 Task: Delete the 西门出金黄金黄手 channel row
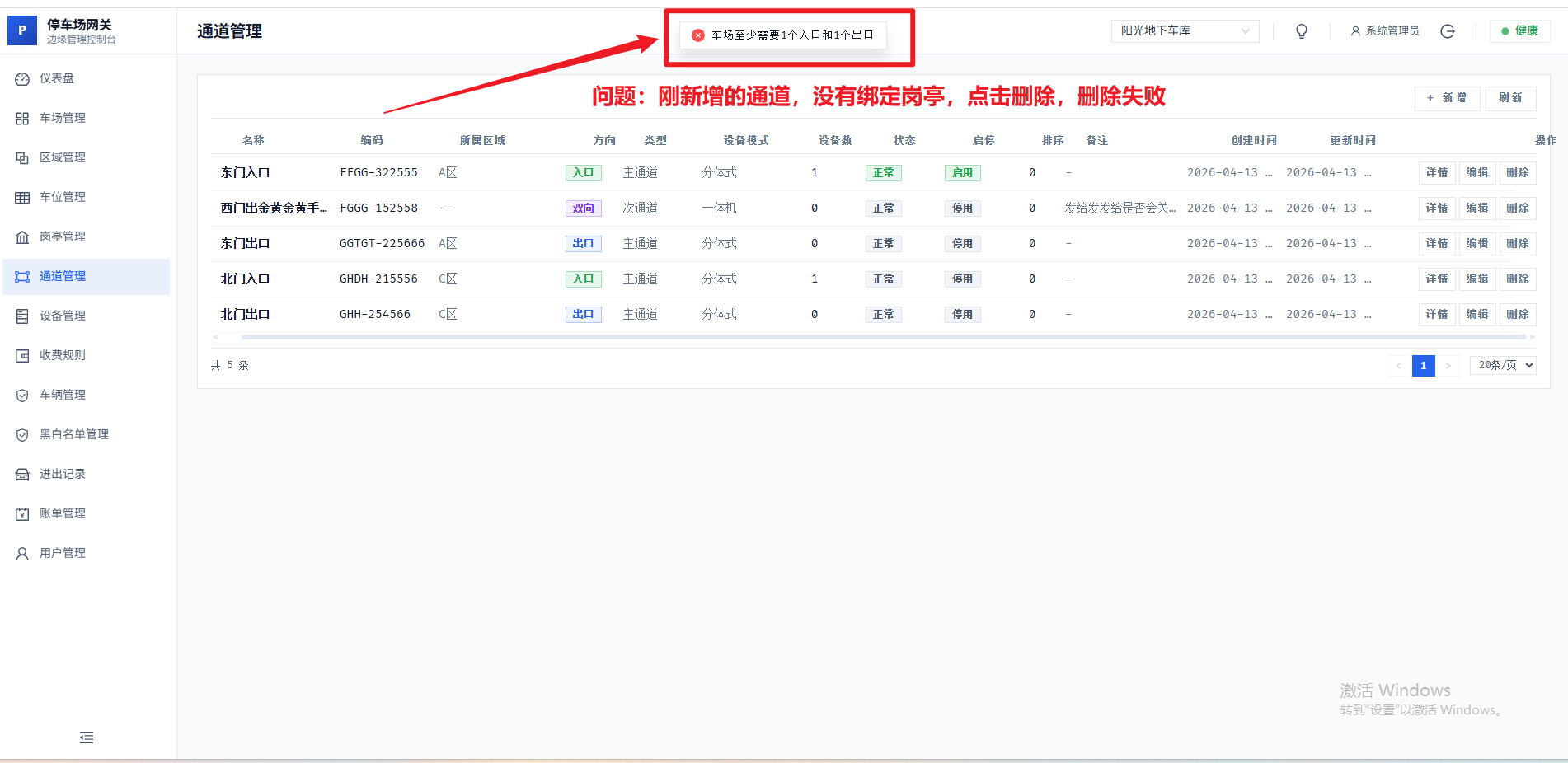coord(1517,208)
